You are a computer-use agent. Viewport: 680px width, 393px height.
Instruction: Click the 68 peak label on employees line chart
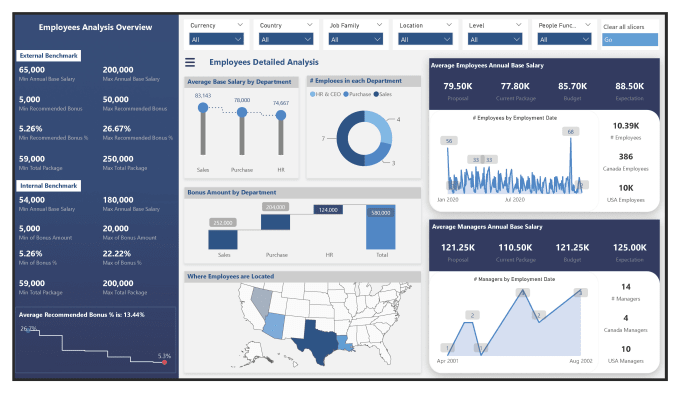point(570,131)
